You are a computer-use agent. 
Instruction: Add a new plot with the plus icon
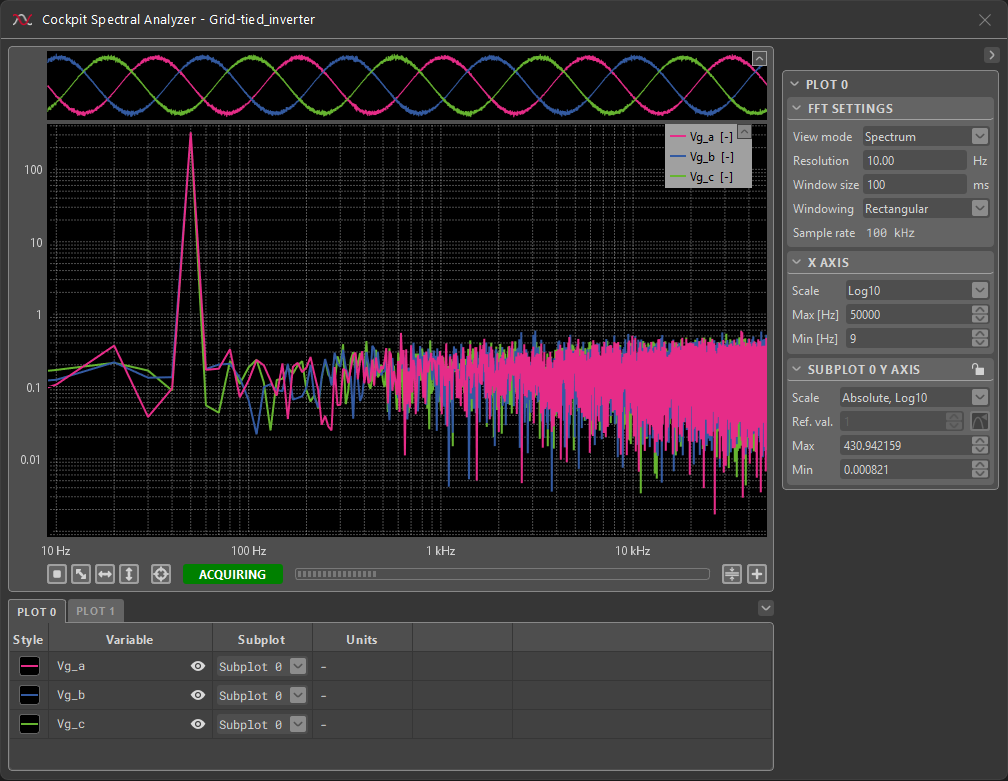tap(757, 574)
